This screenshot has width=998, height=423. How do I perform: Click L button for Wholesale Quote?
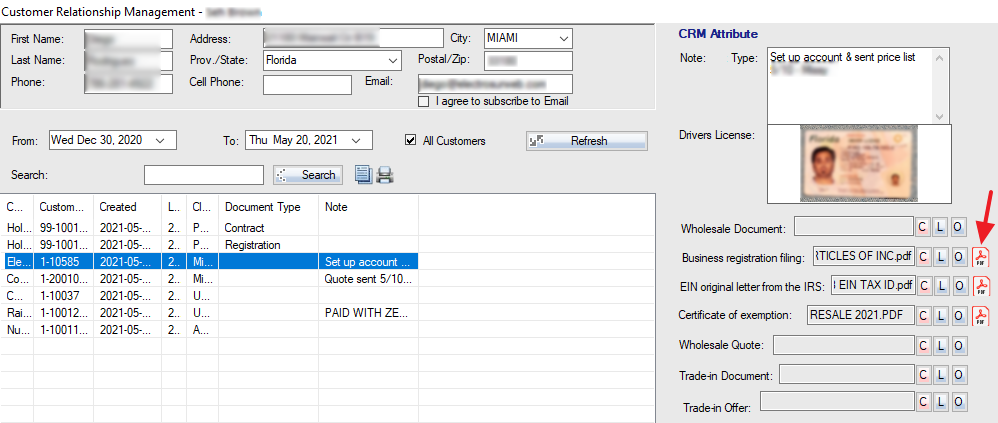941,345
